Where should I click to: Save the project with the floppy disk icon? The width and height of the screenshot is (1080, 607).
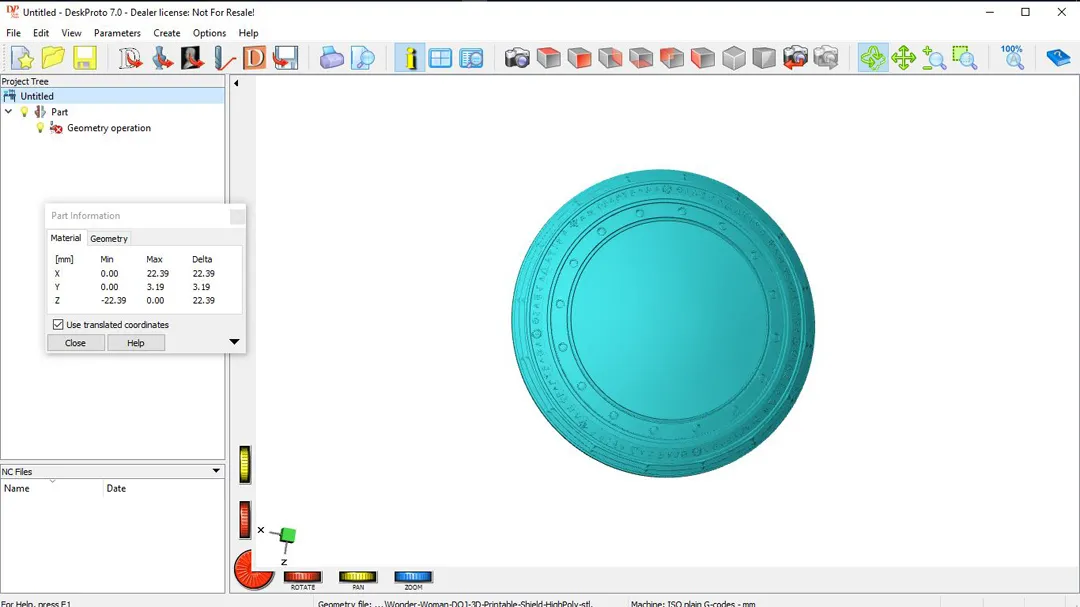point(85,58)
